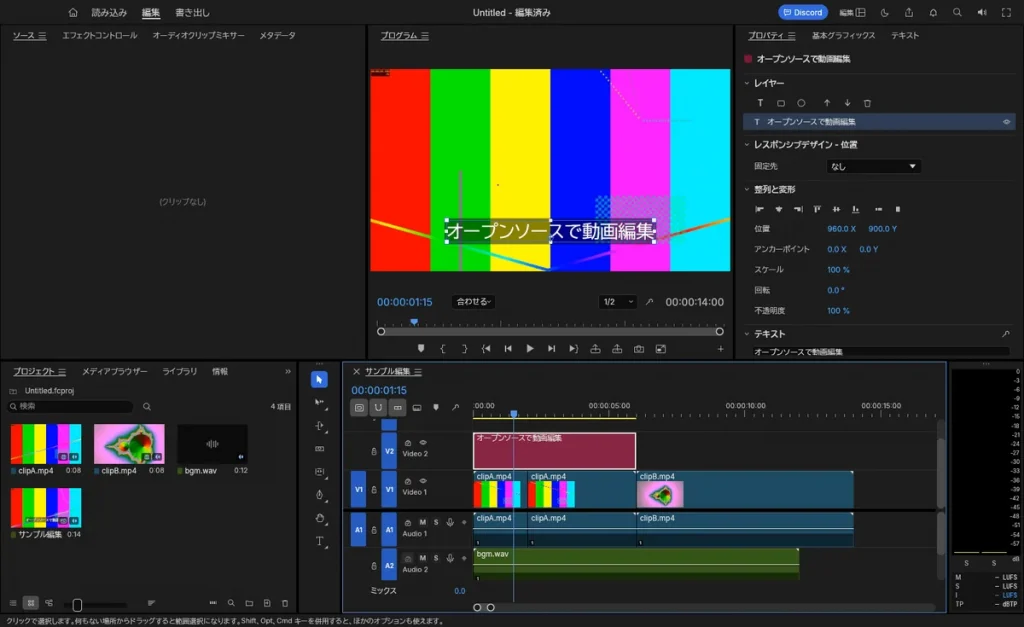Image resolution: width=1024 pixels, height=627 pixels.
Task: Solo the Audio 2 track
Action: (436, 558)
